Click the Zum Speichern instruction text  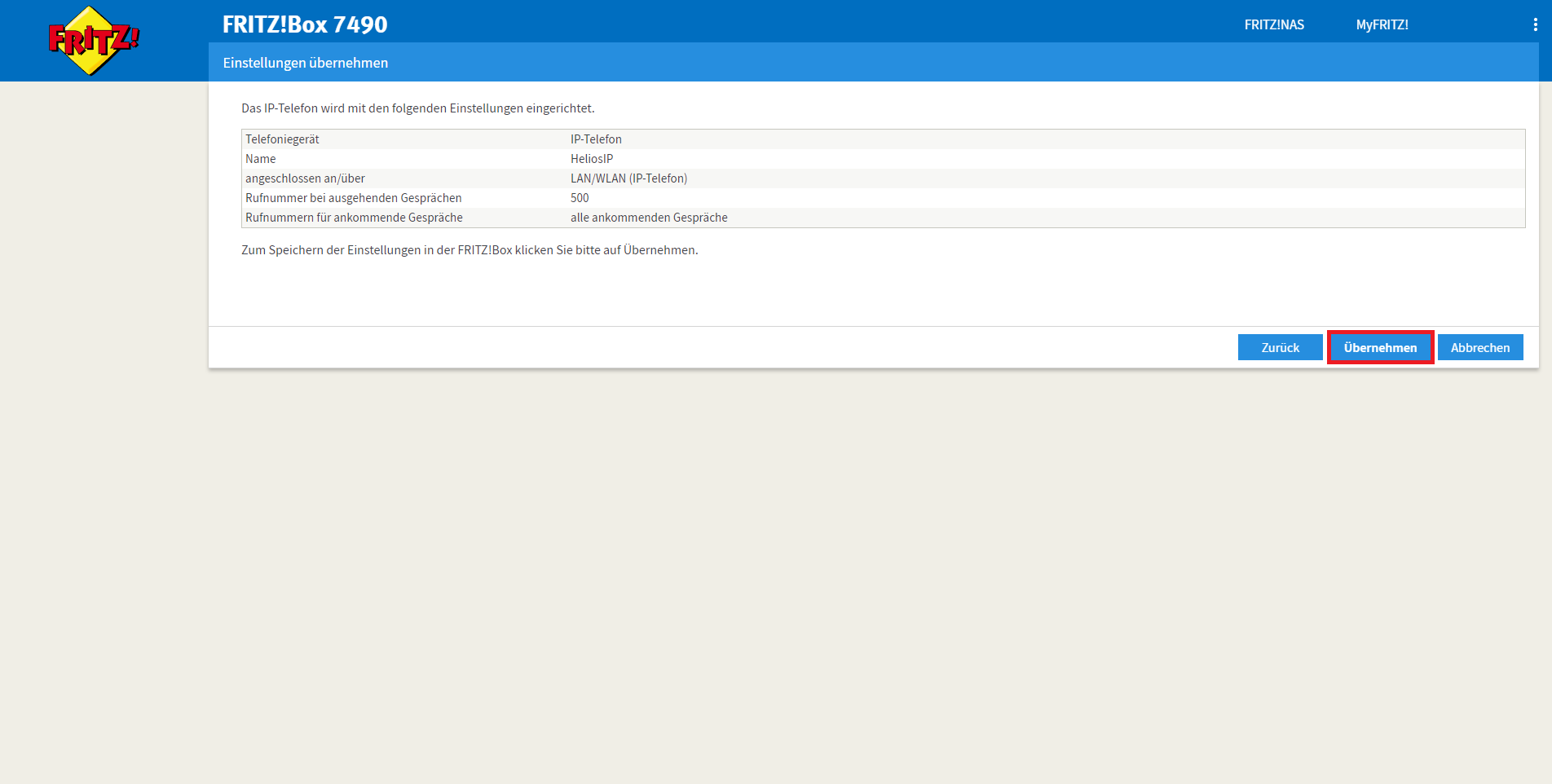(470, 250)
